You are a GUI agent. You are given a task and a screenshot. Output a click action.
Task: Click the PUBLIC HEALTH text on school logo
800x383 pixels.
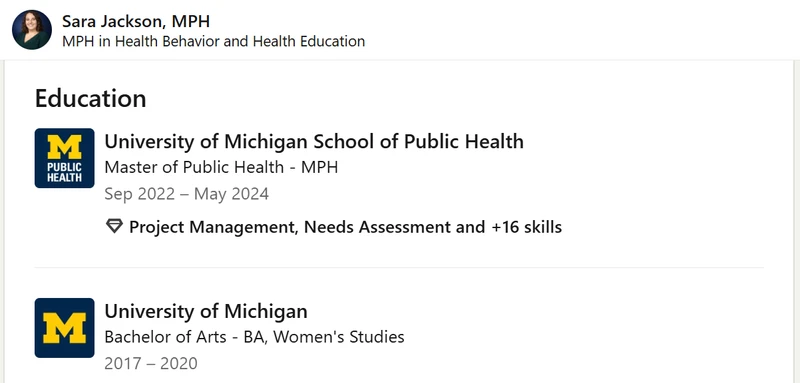tap(64, 173)
